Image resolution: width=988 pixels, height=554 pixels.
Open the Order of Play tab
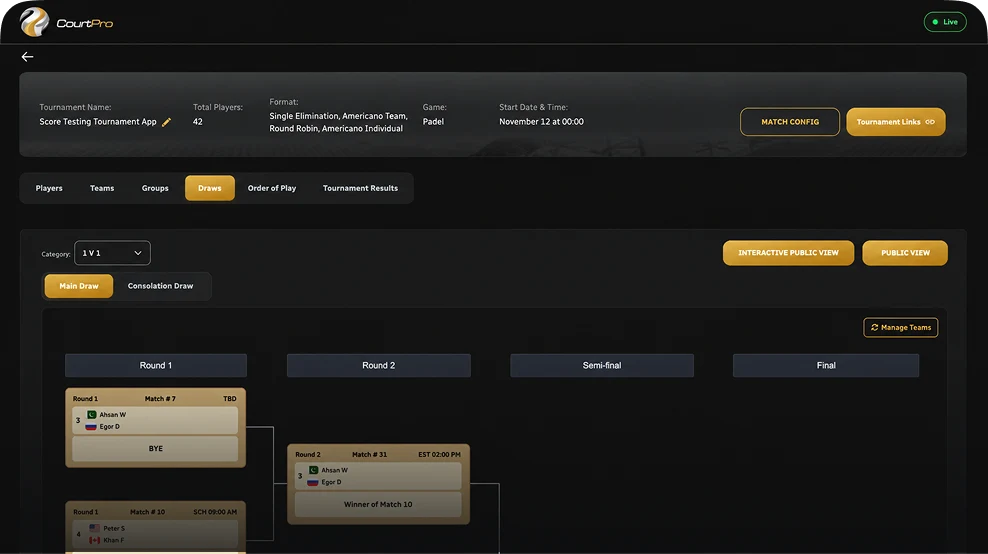(x=272, y=188)
